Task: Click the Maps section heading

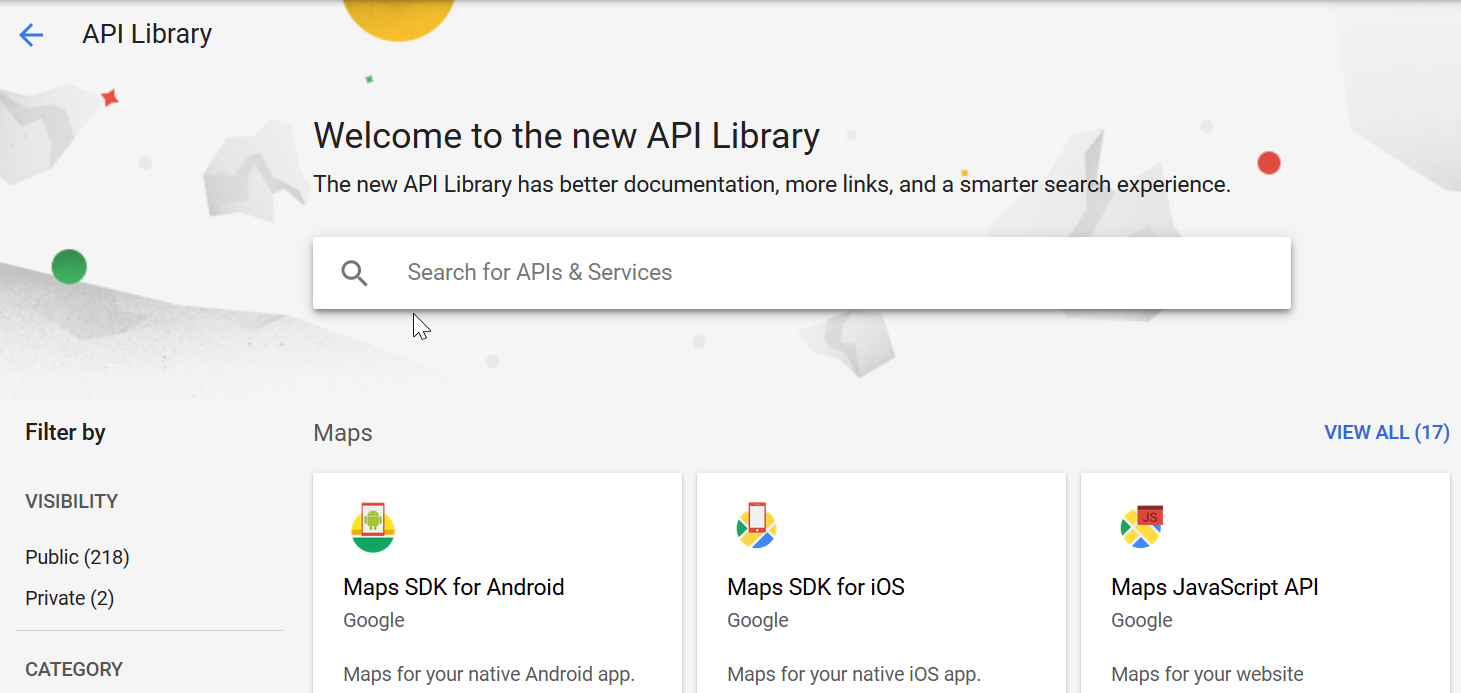Action: click(x=343, y=433)
